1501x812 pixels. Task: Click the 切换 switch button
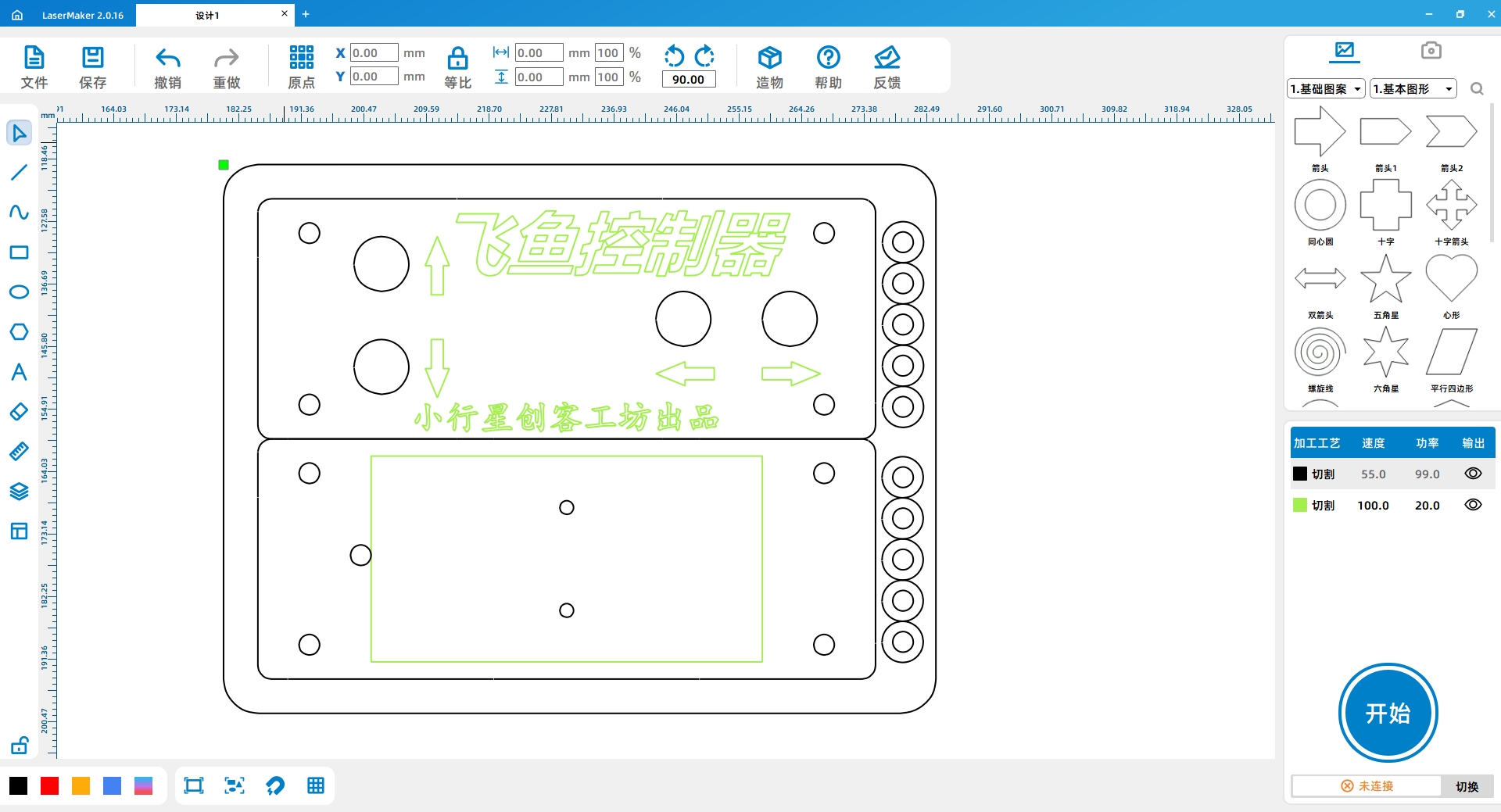coord(1467,786)
